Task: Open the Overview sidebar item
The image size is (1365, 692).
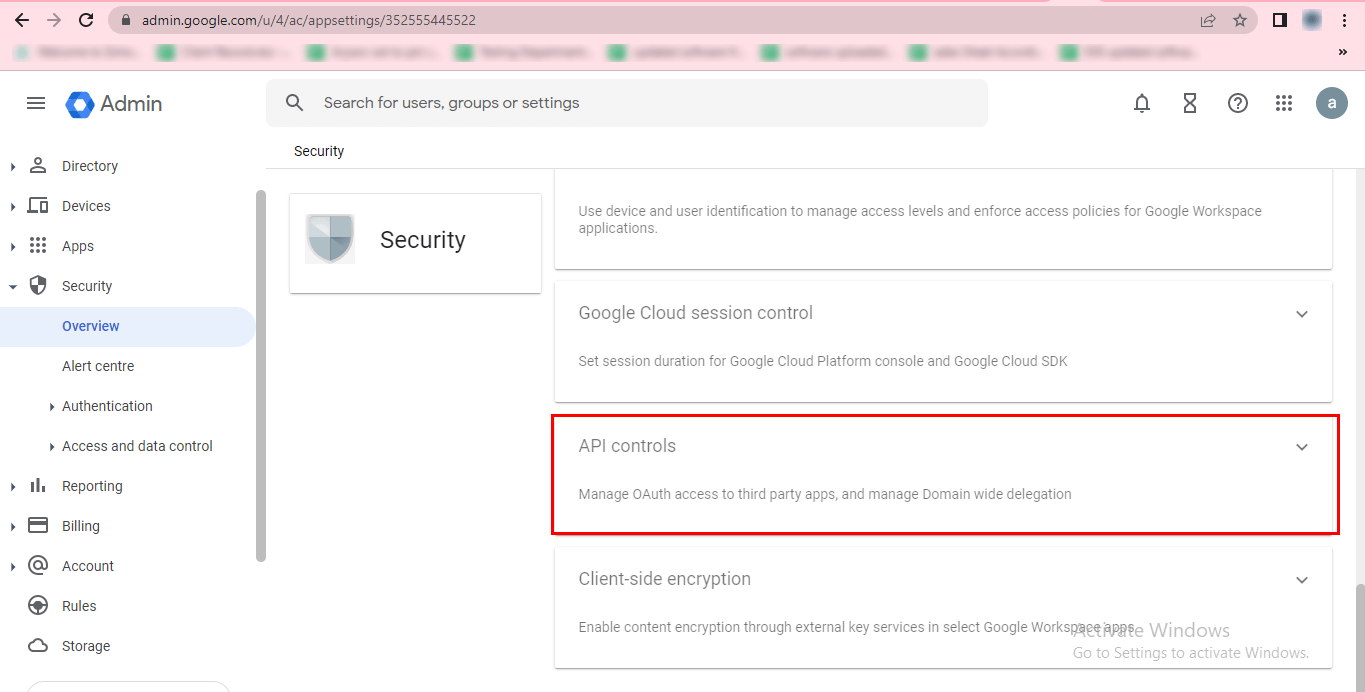Action: coord(91,326)
